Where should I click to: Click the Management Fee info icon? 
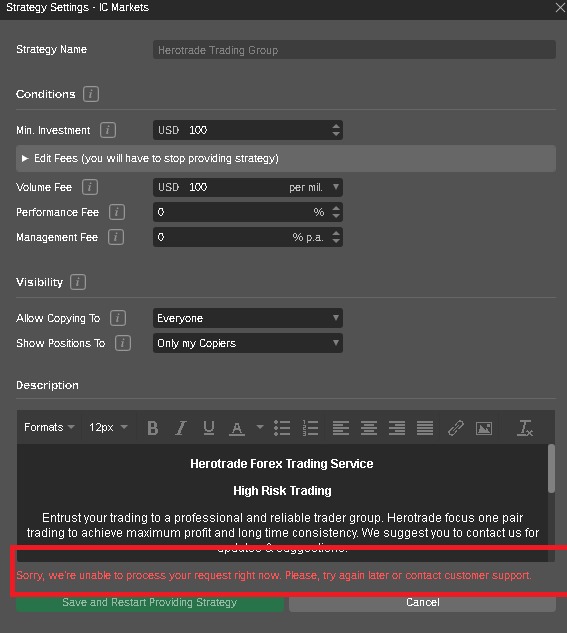[x=116, y=237]
